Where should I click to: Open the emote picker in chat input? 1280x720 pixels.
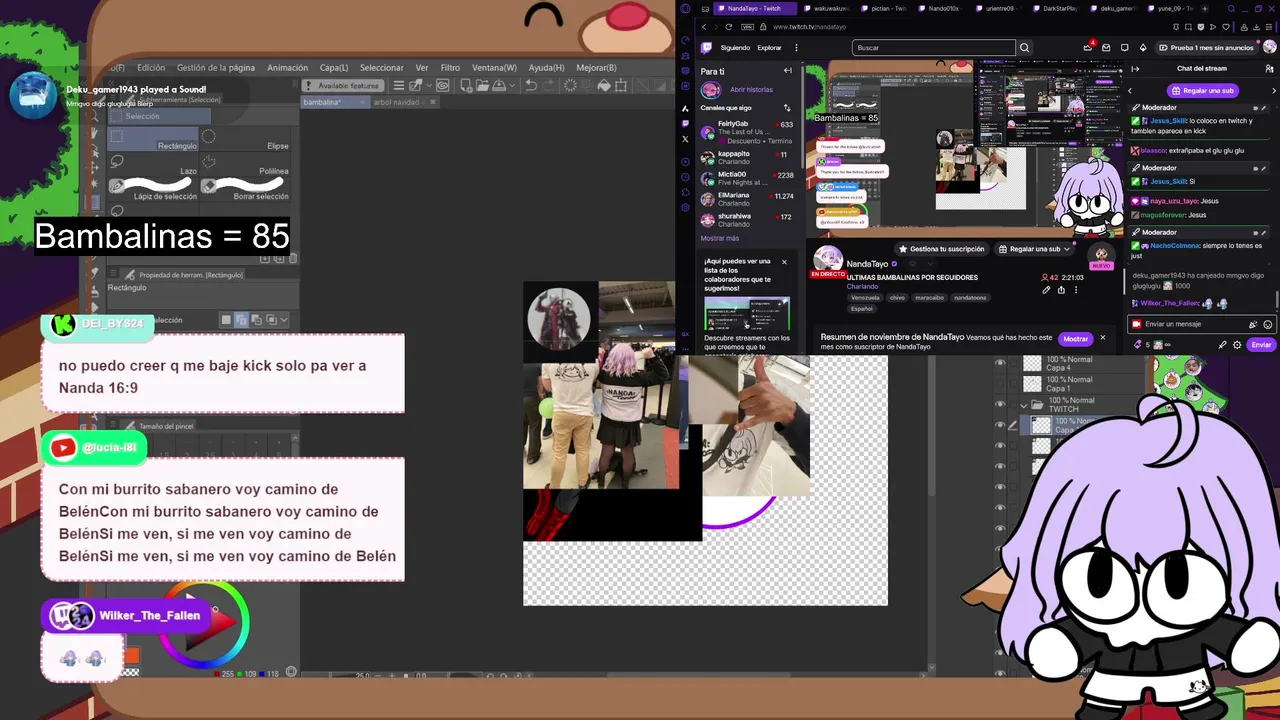tap(1268, 324)
